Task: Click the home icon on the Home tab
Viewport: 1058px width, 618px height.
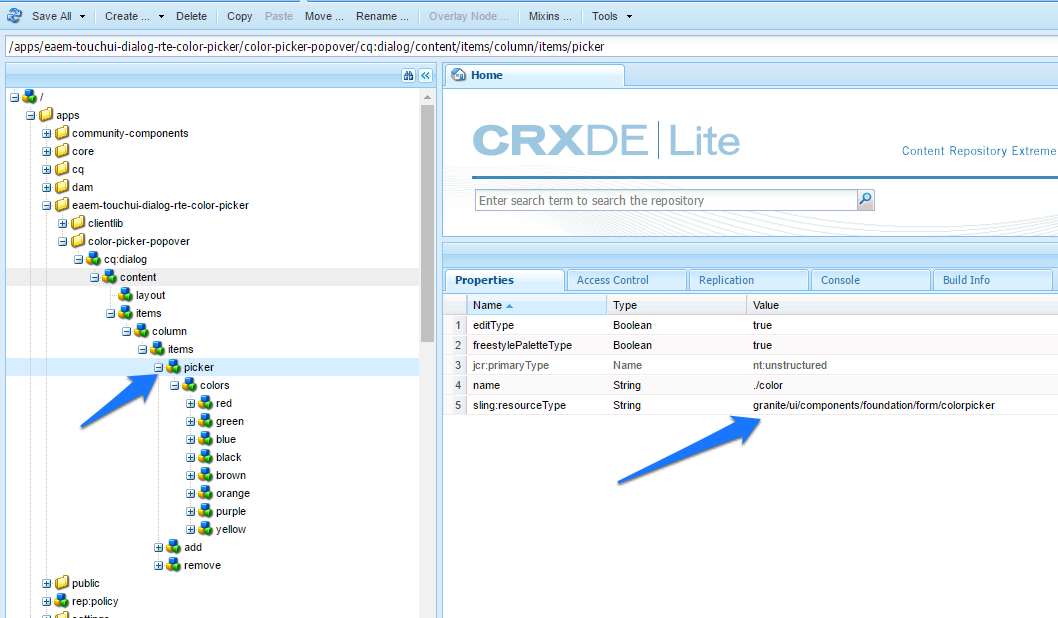Action: coord(458,74)
